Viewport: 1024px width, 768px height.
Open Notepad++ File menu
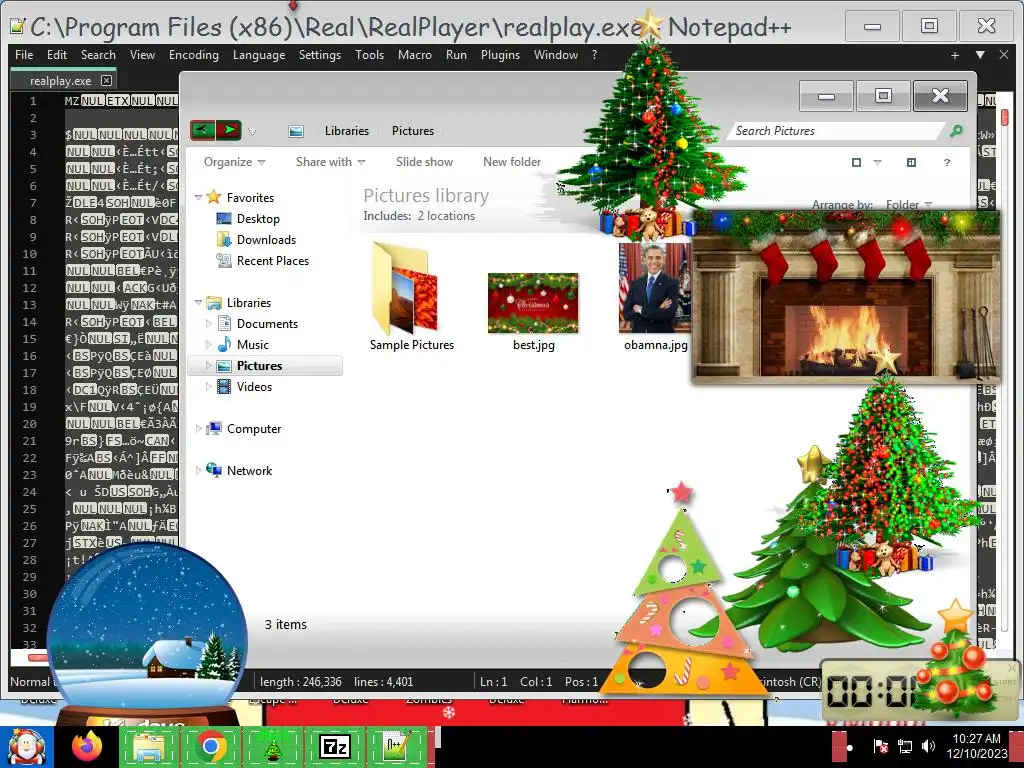pyautogui.click(x=24, y=55)
